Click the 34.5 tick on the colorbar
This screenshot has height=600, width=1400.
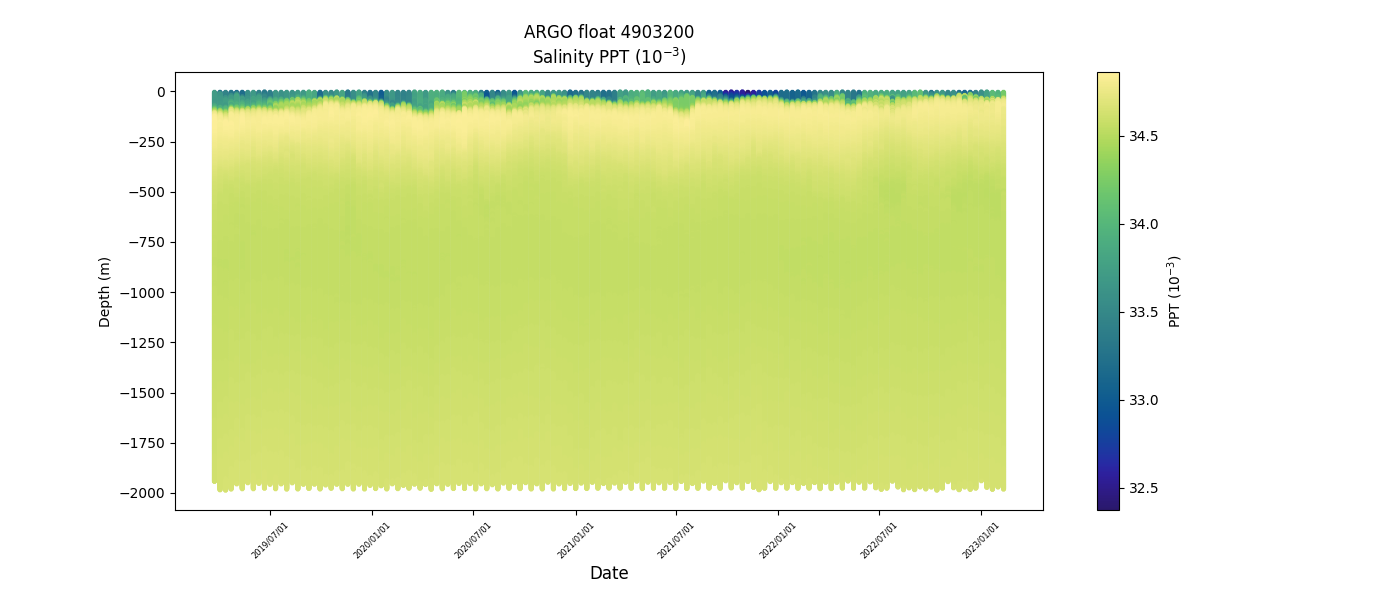[x=1143, y=136]
